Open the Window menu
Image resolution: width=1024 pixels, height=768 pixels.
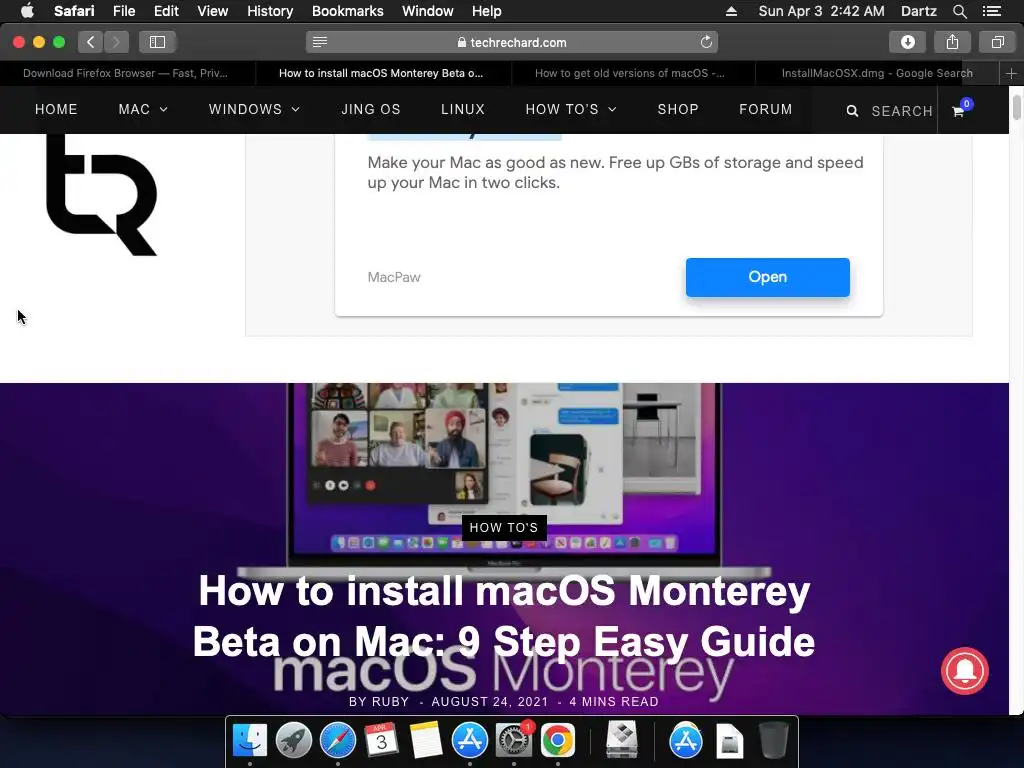427,11
